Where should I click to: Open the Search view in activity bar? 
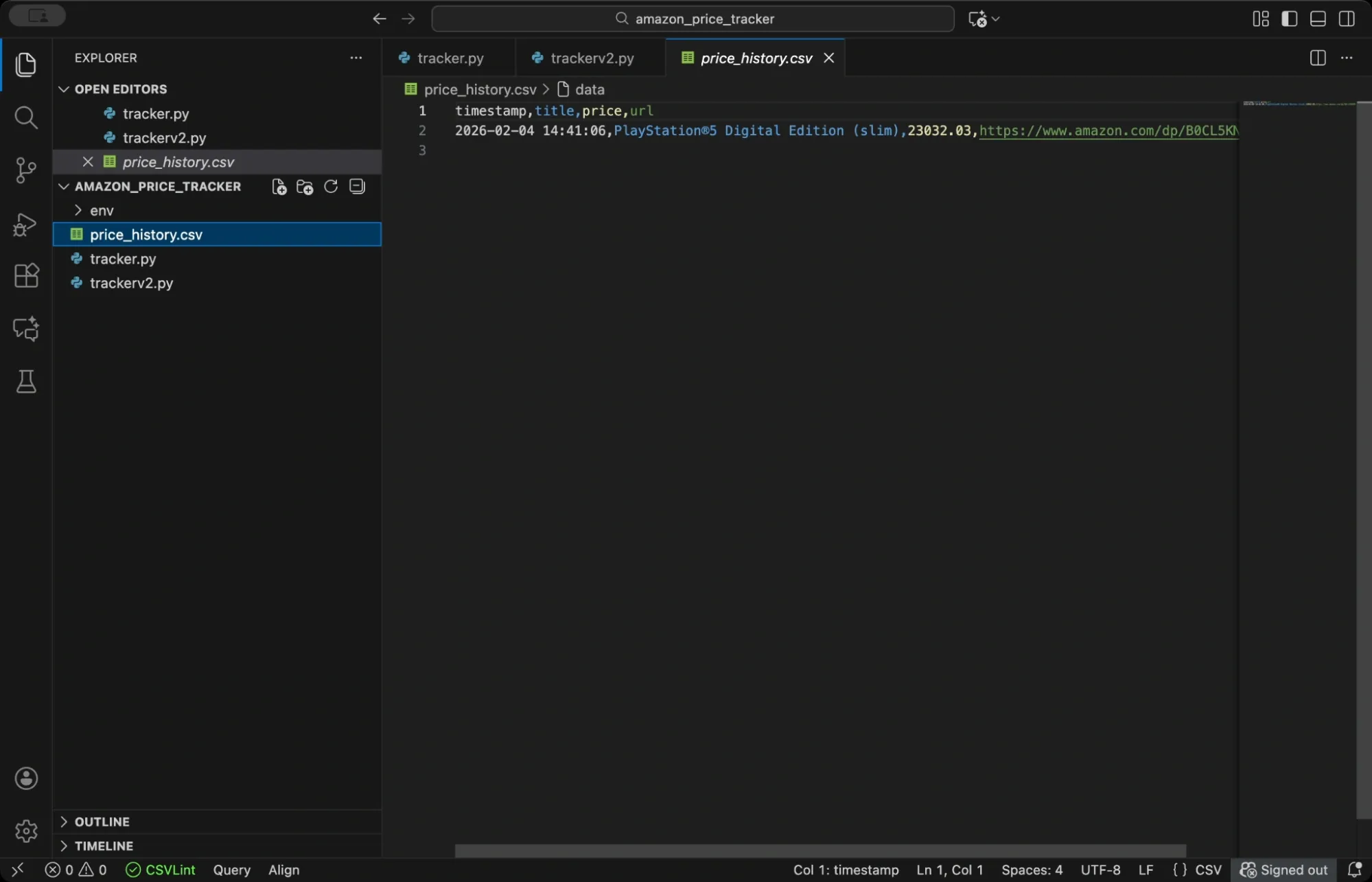(25, 117)
